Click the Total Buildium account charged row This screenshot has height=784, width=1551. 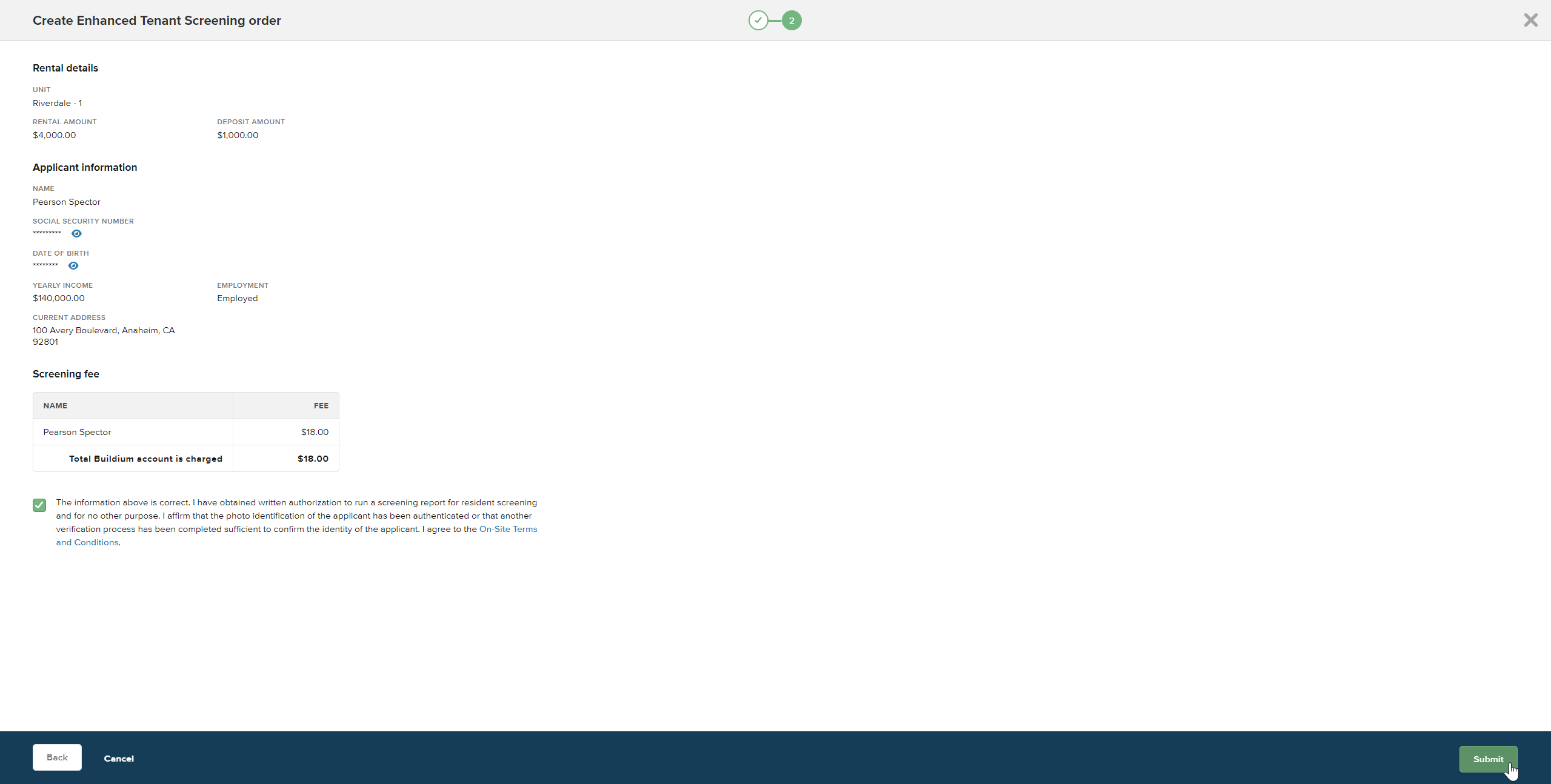[145, 459]
